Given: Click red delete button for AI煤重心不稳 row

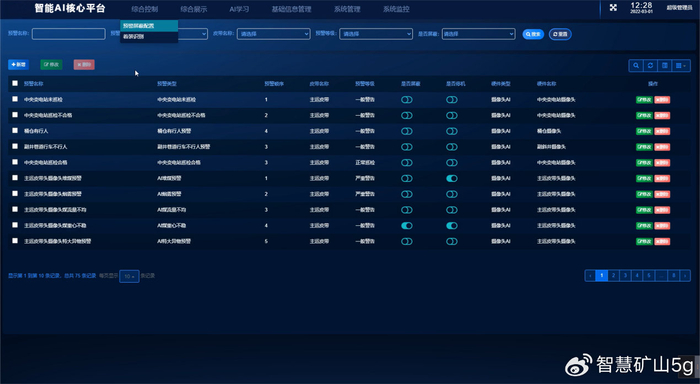Looking at the screenshot, I should coord(662,226).
